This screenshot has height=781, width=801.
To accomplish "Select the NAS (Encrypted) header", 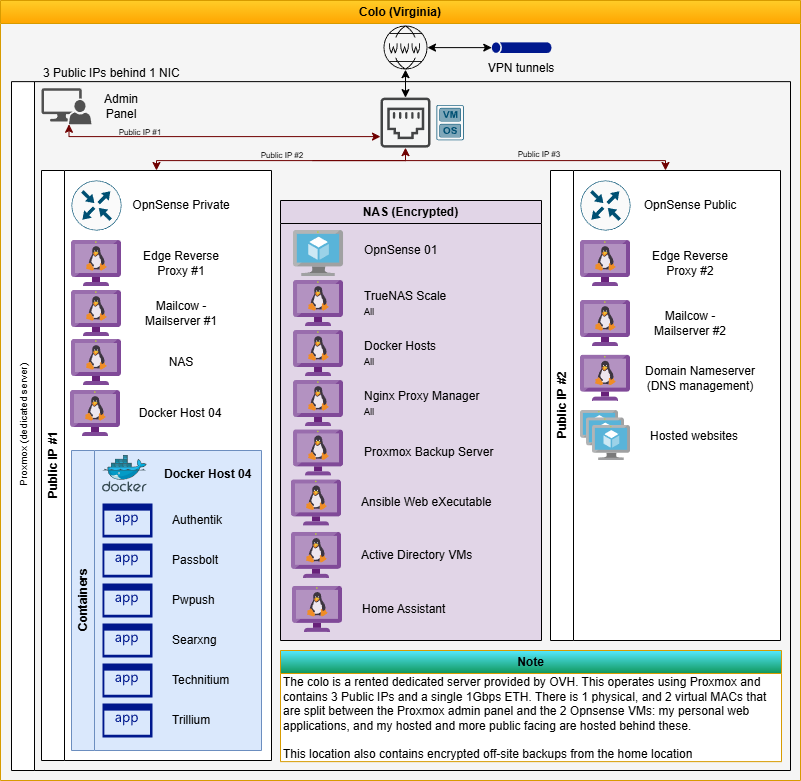I will tap(410, 212).
